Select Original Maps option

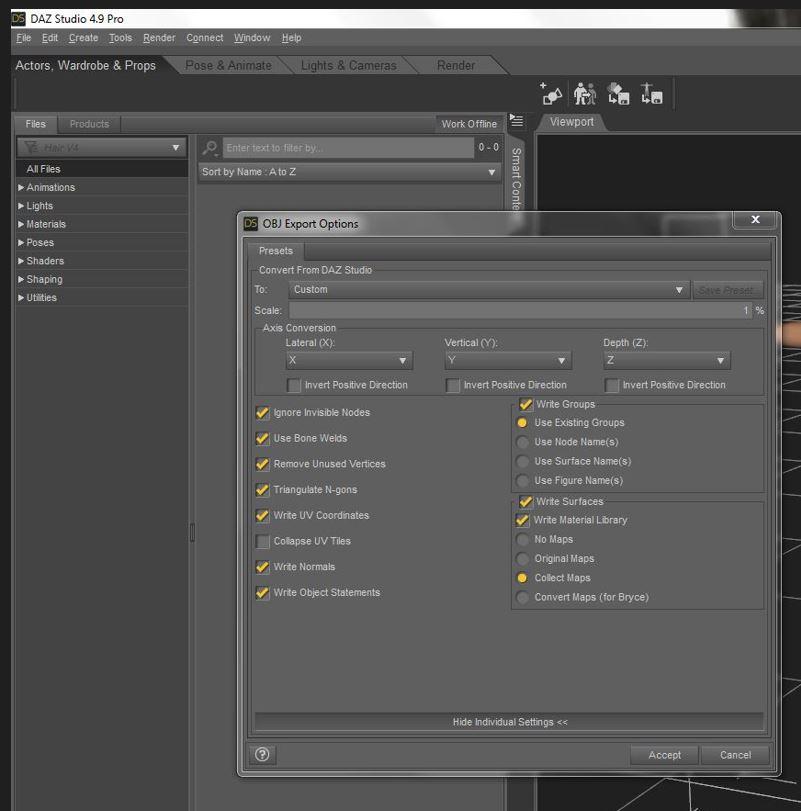pos(522,559)
